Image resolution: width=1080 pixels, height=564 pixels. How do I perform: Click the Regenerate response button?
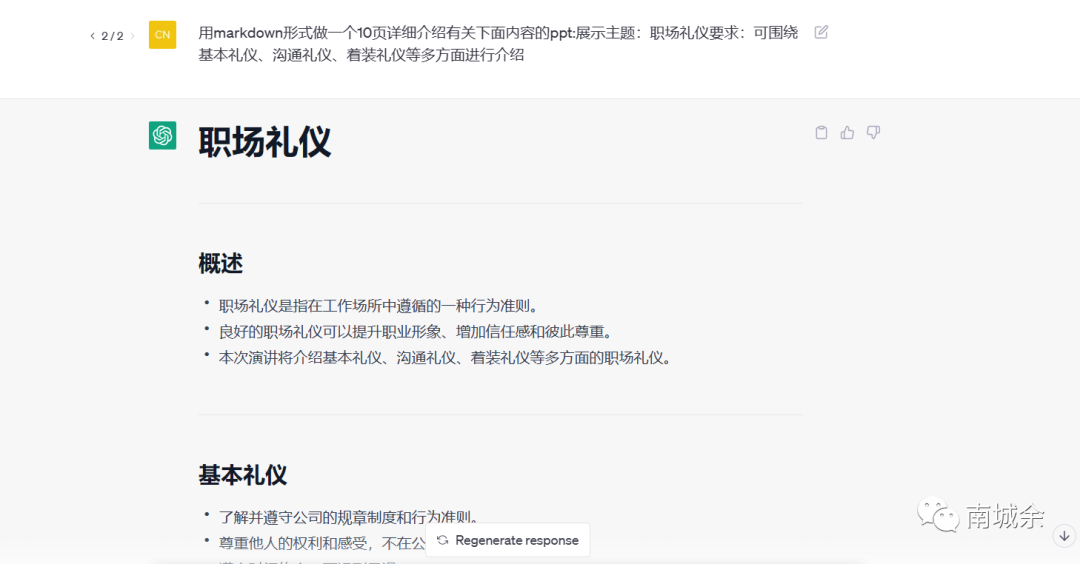click(508, 540)
